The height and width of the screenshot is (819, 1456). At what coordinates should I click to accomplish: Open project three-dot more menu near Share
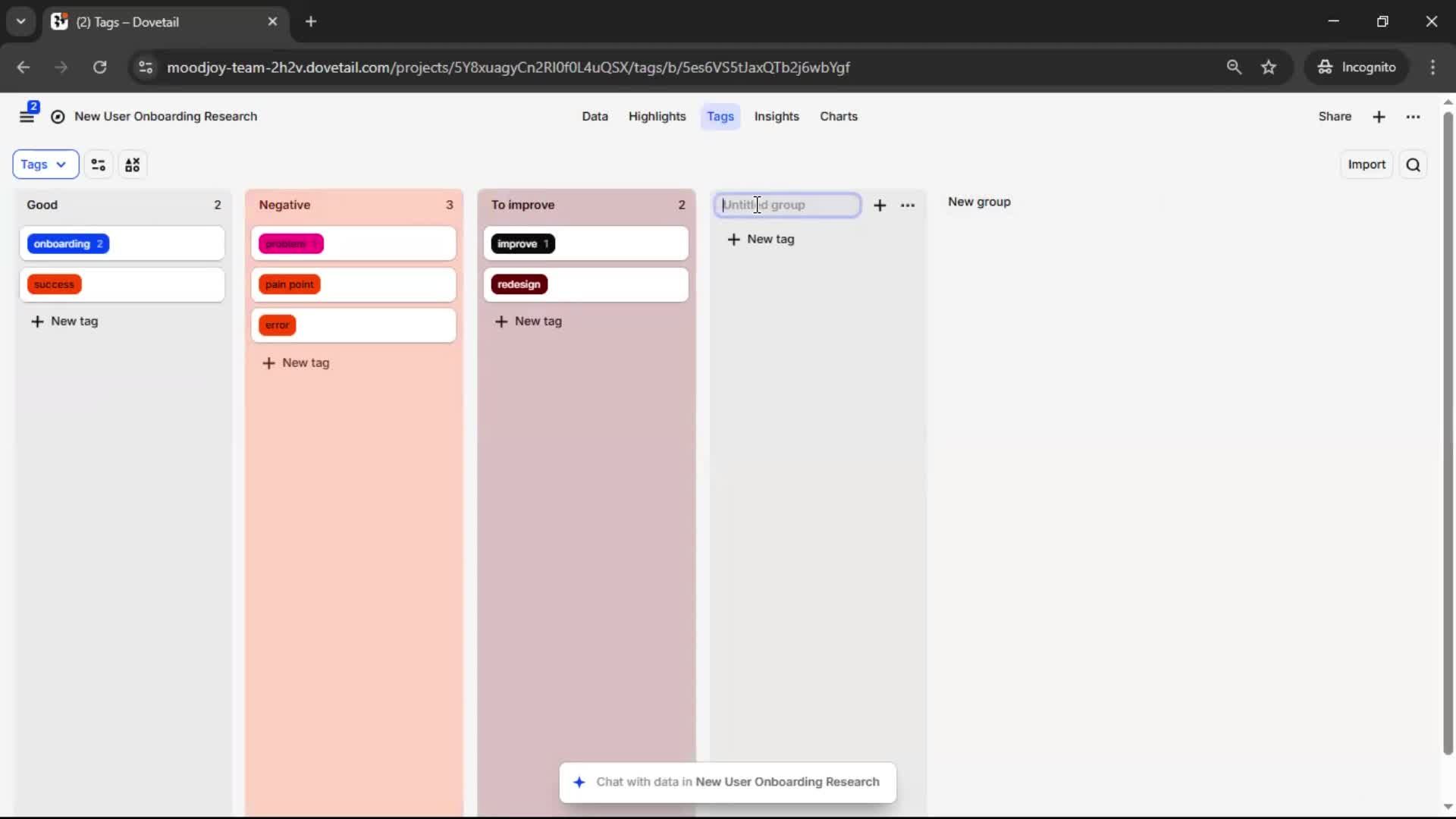1413,117
